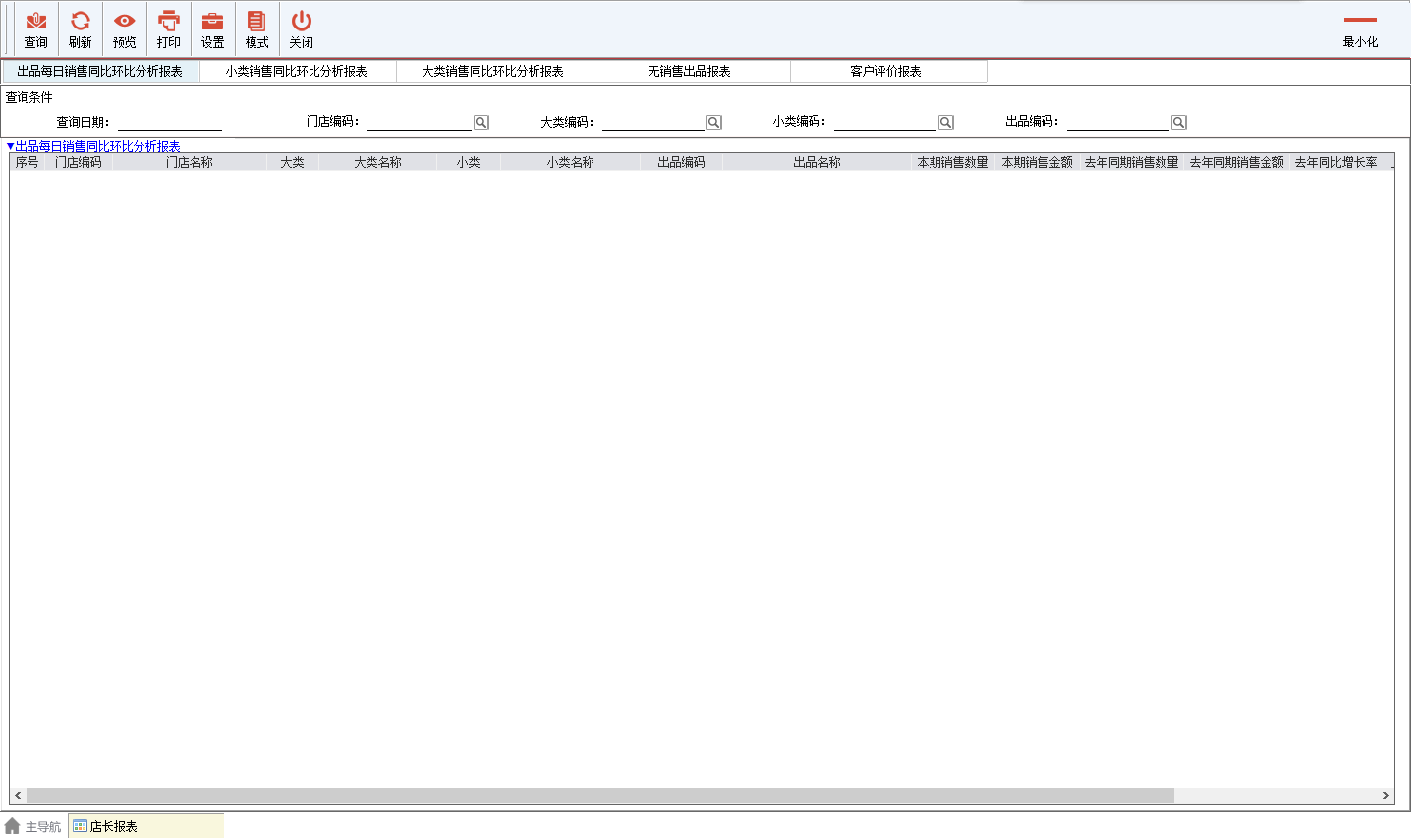Open lookup icon beside 门店编码 field

pos(481,122)
